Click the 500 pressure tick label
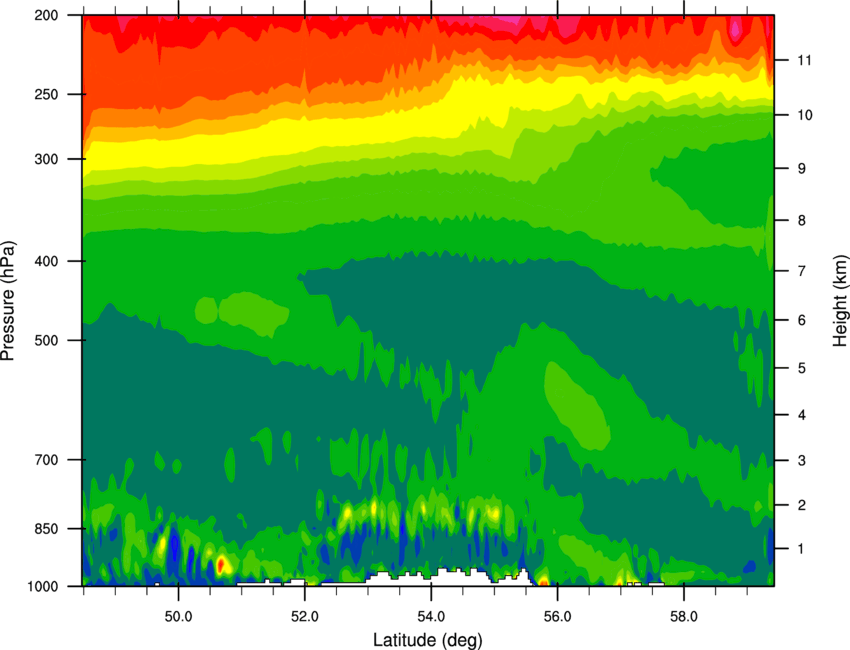850x650 pixels. click(46, 340)
